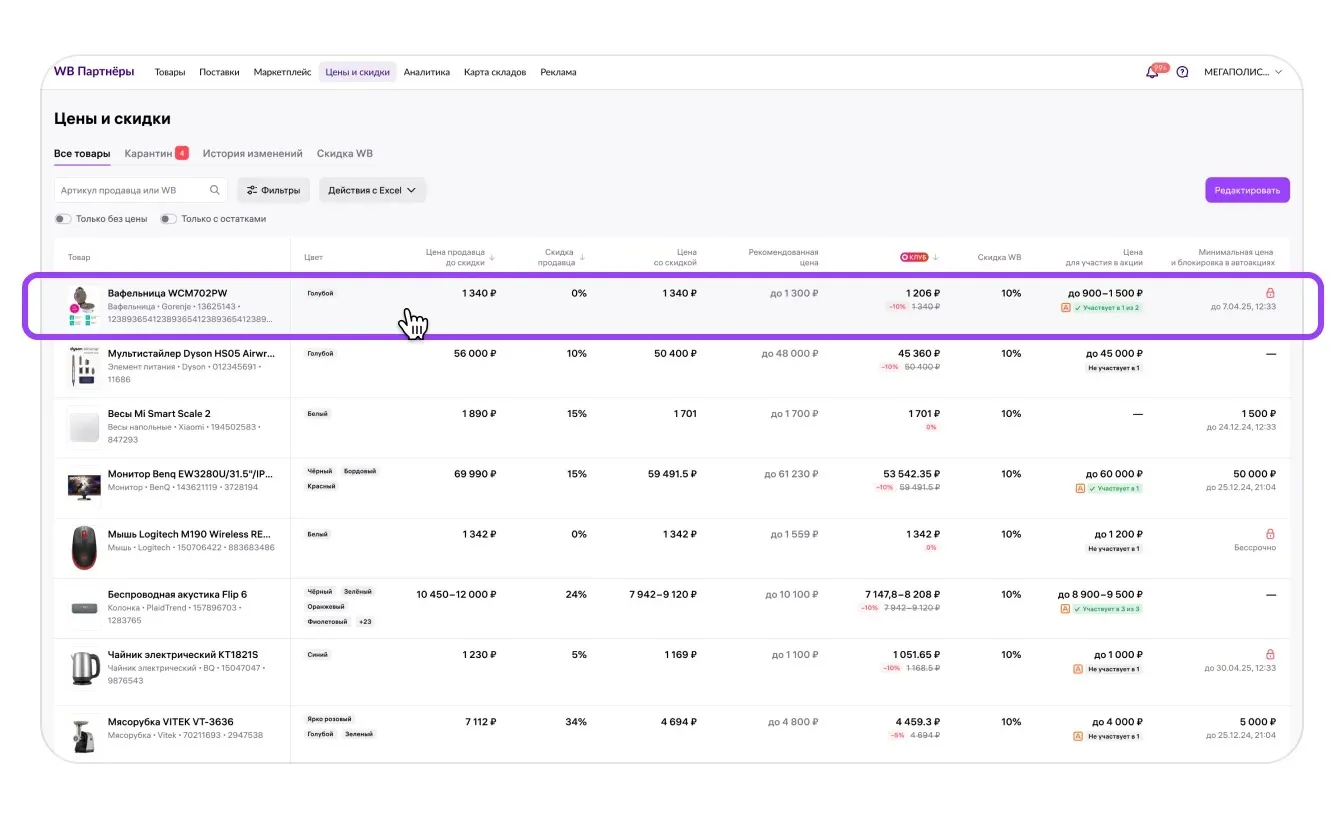Expand the Действия с Excel dropdown
Image resolution: width=1344 pixels, height=818 pixels.
(x=372, y=190)
